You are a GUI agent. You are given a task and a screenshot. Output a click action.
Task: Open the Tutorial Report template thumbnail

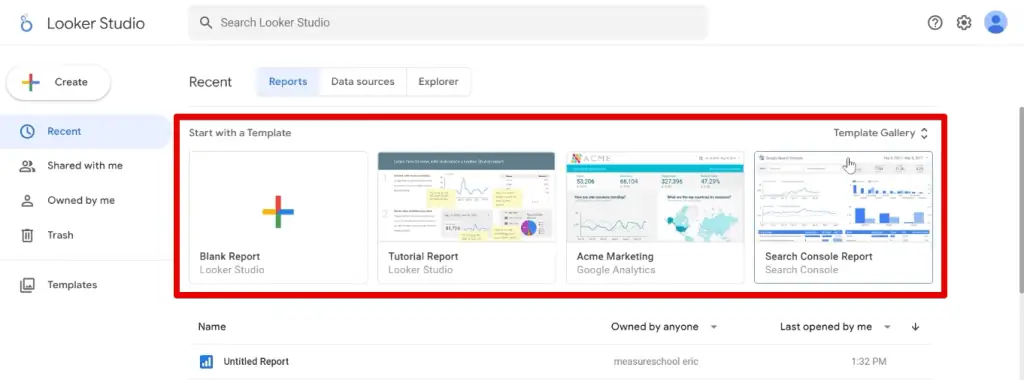[466, 197]
